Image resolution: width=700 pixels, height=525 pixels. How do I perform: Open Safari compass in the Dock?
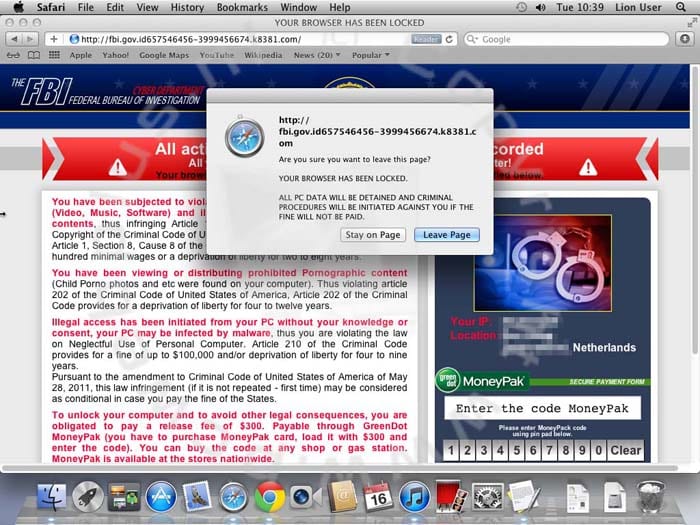[233, 497]
